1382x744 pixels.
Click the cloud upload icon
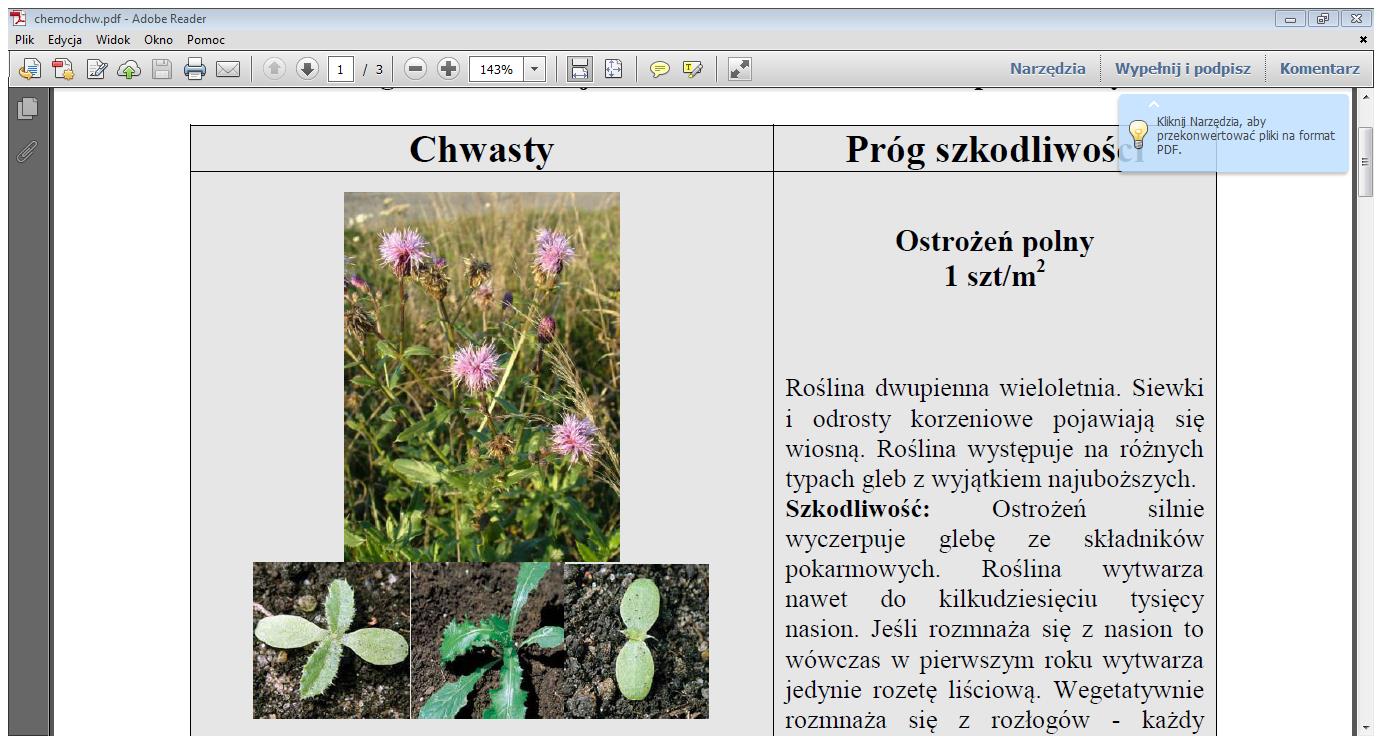click(129, 69)
